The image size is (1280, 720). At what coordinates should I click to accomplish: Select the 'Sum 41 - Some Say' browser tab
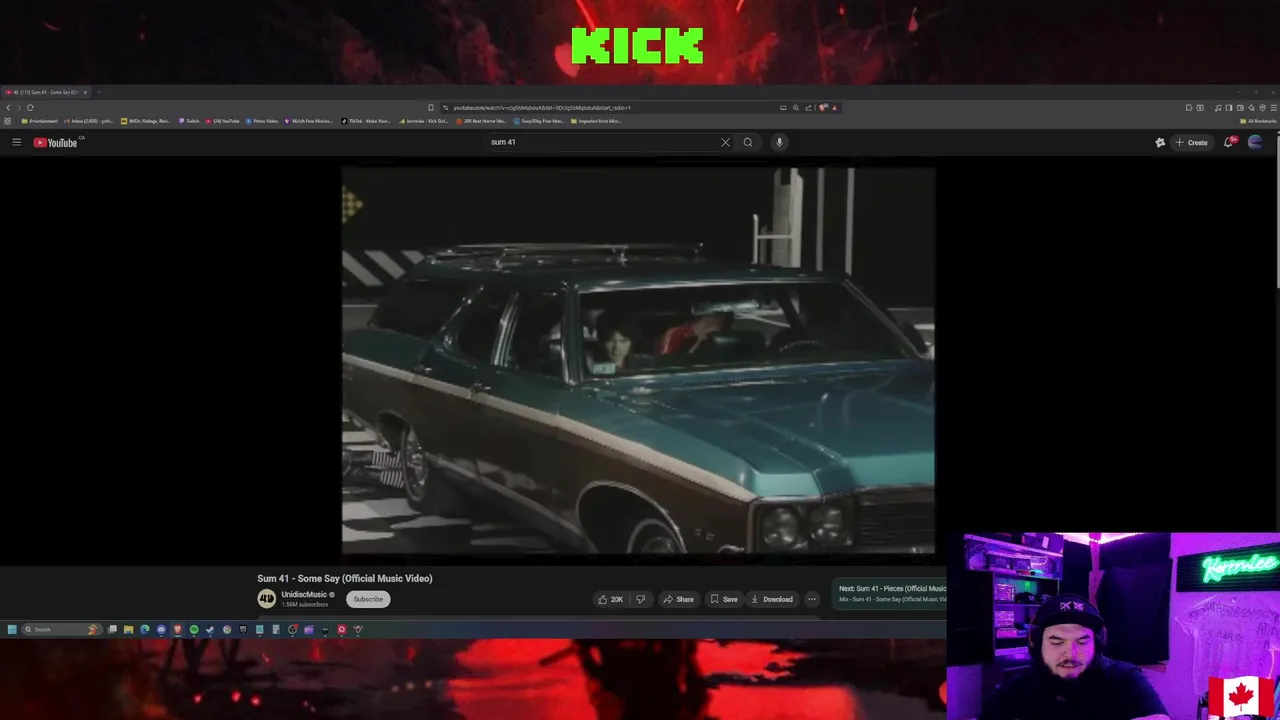[45, 92]
